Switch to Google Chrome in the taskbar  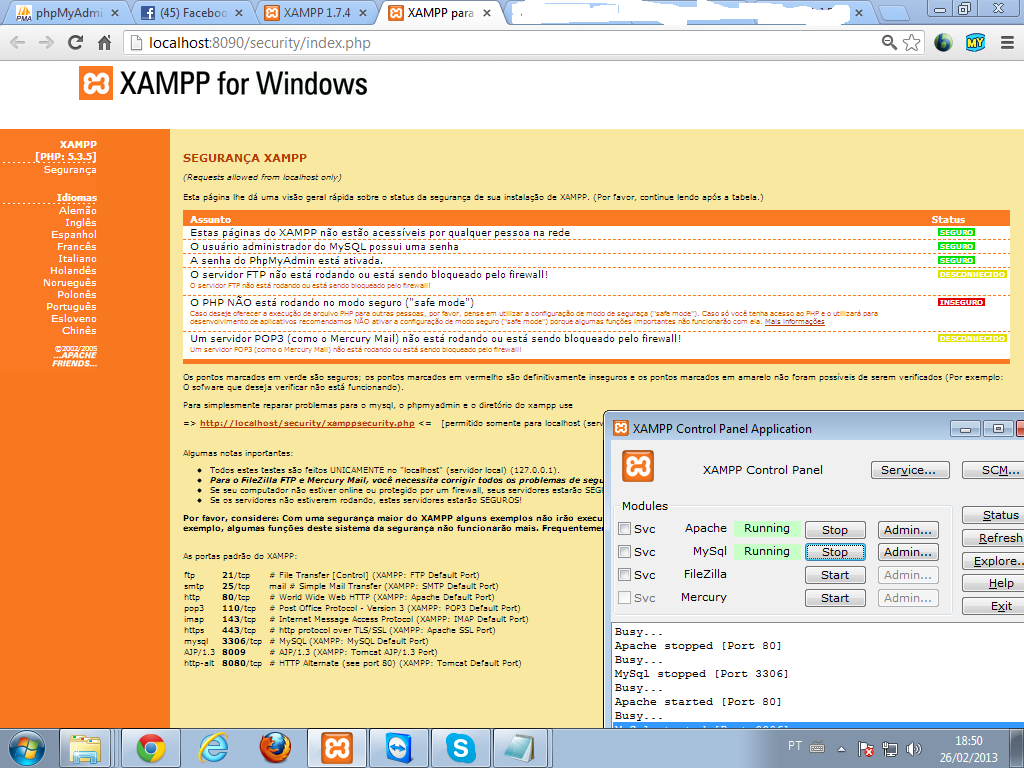(x=151, y=748)
